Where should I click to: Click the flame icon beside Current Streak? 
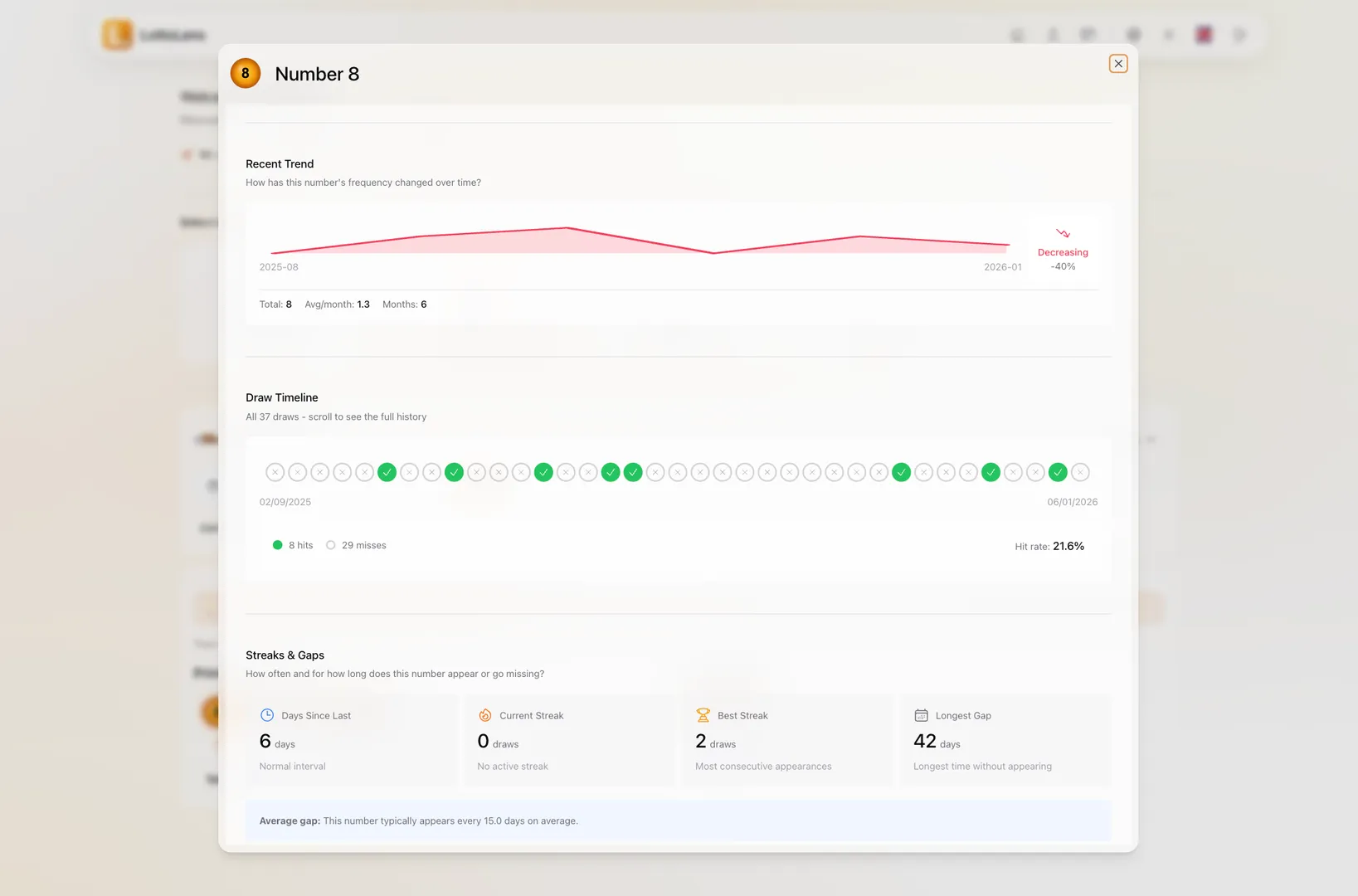pyautogui.click(x=485, y=715)
